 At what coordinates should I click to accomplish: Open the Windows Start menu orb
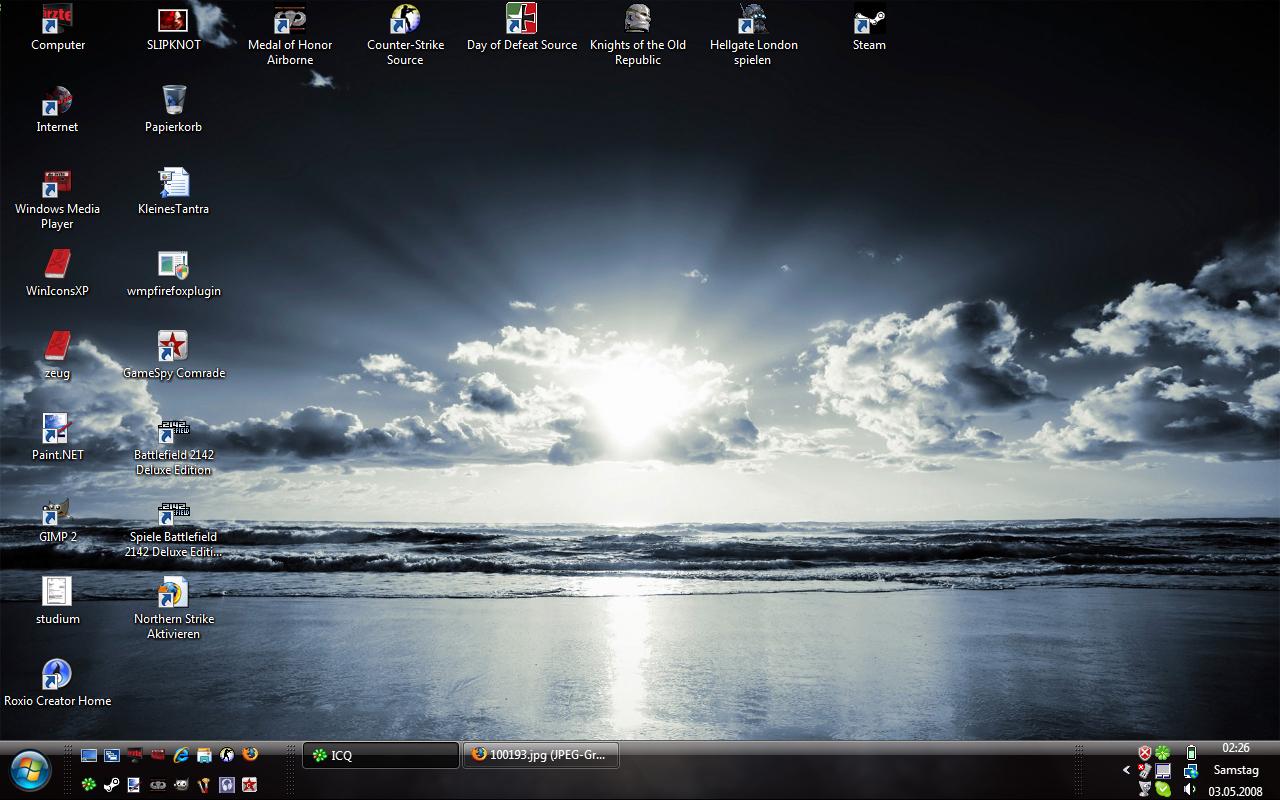pos(30,770)
